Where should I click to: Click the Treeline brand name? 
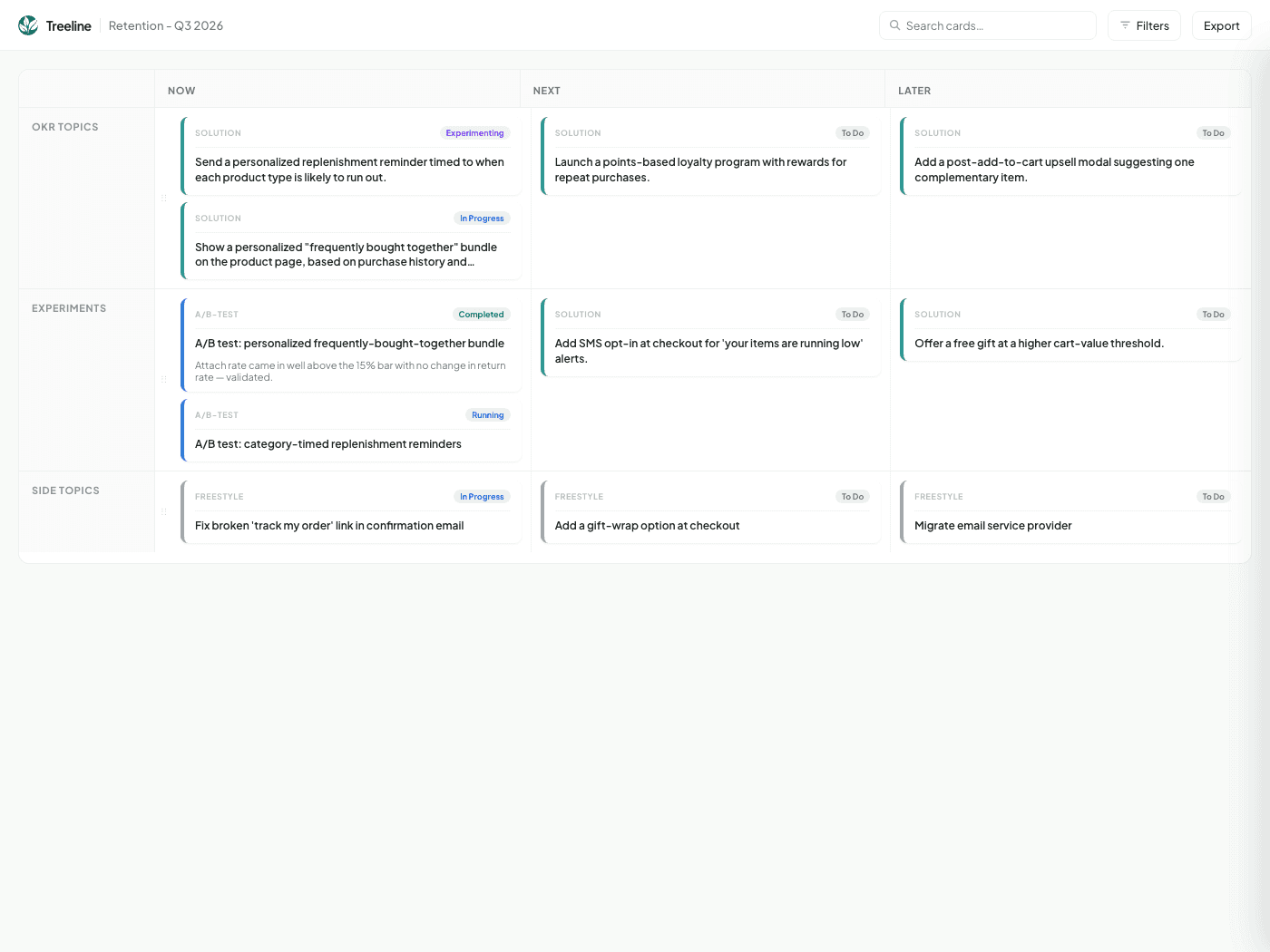[69, 26]
